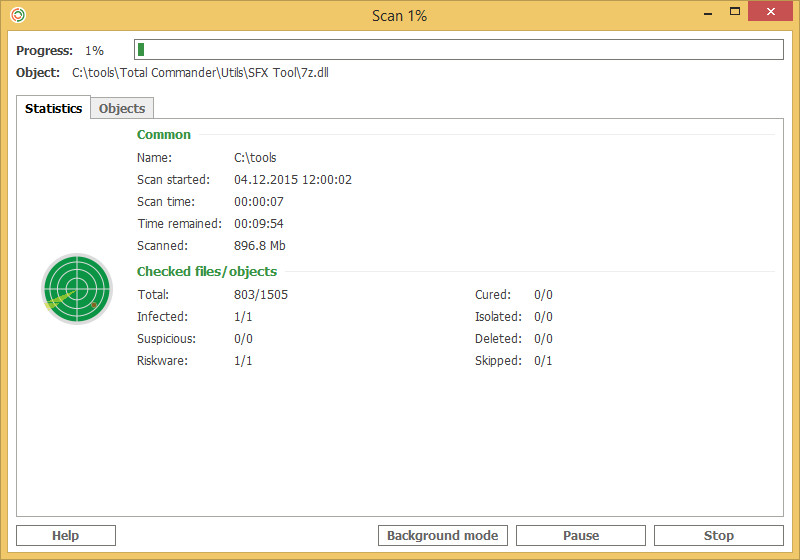The image size is (800, 560).
Task: Click the green radar scan animation icon
Action: point(77,289)
